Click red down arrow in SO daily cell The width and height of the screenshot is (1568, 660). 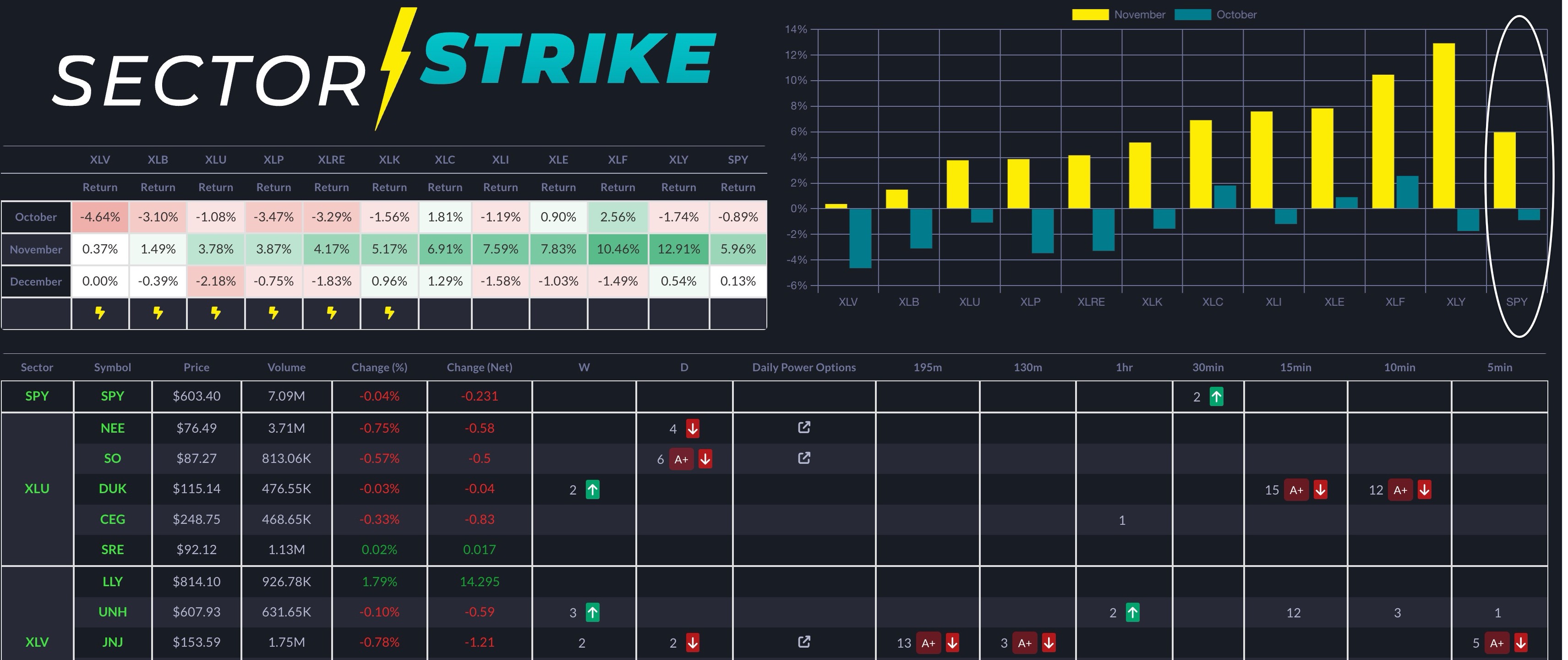[705, 459]
